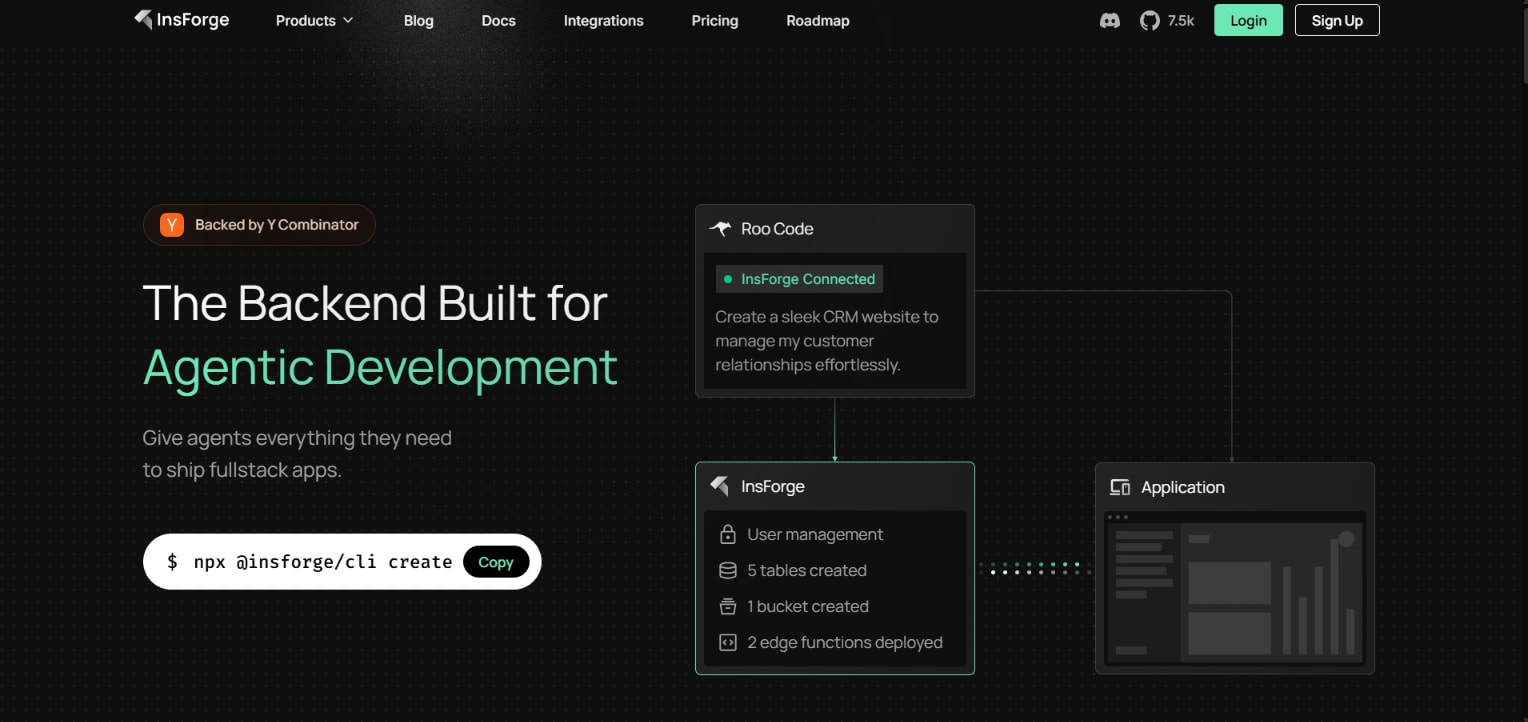The height and width of the screenshot is (722, 1528).
Task: Open the Blog page
Action: [x=419, y=20]
